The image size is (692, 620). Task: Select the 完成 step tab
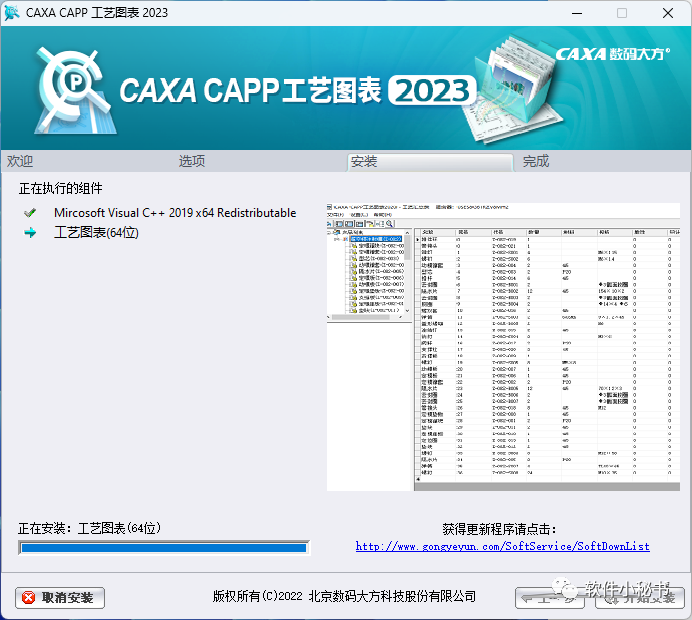tap(536, 161)
